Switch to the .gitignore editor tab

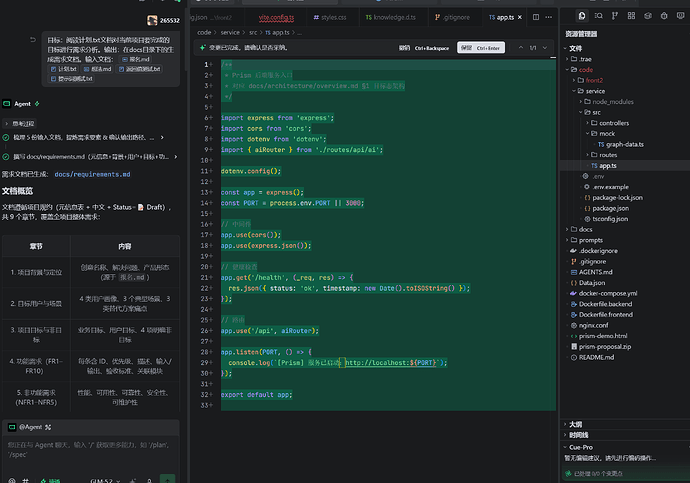(x=452, y=17)
